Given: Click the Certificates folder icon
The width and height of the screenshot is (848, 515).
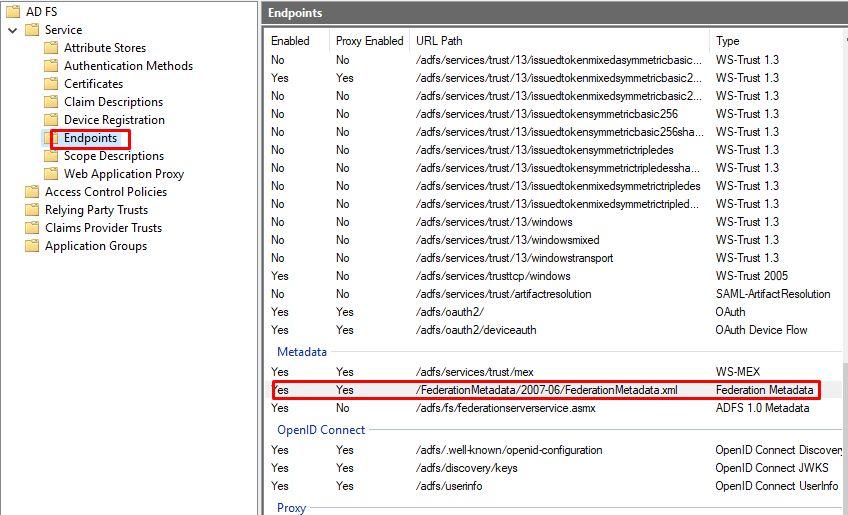Looking at the screenshot, I should 51,84.
